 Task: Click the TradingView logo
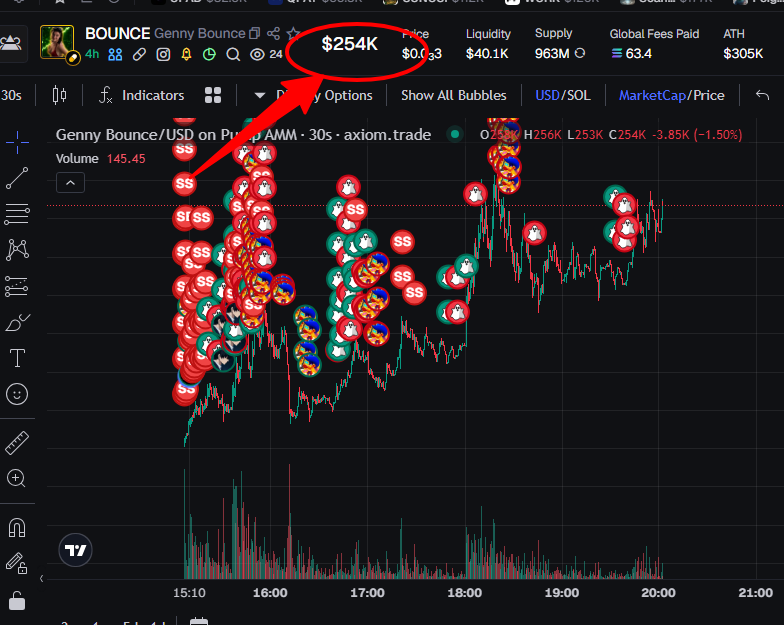pos(76,550)
